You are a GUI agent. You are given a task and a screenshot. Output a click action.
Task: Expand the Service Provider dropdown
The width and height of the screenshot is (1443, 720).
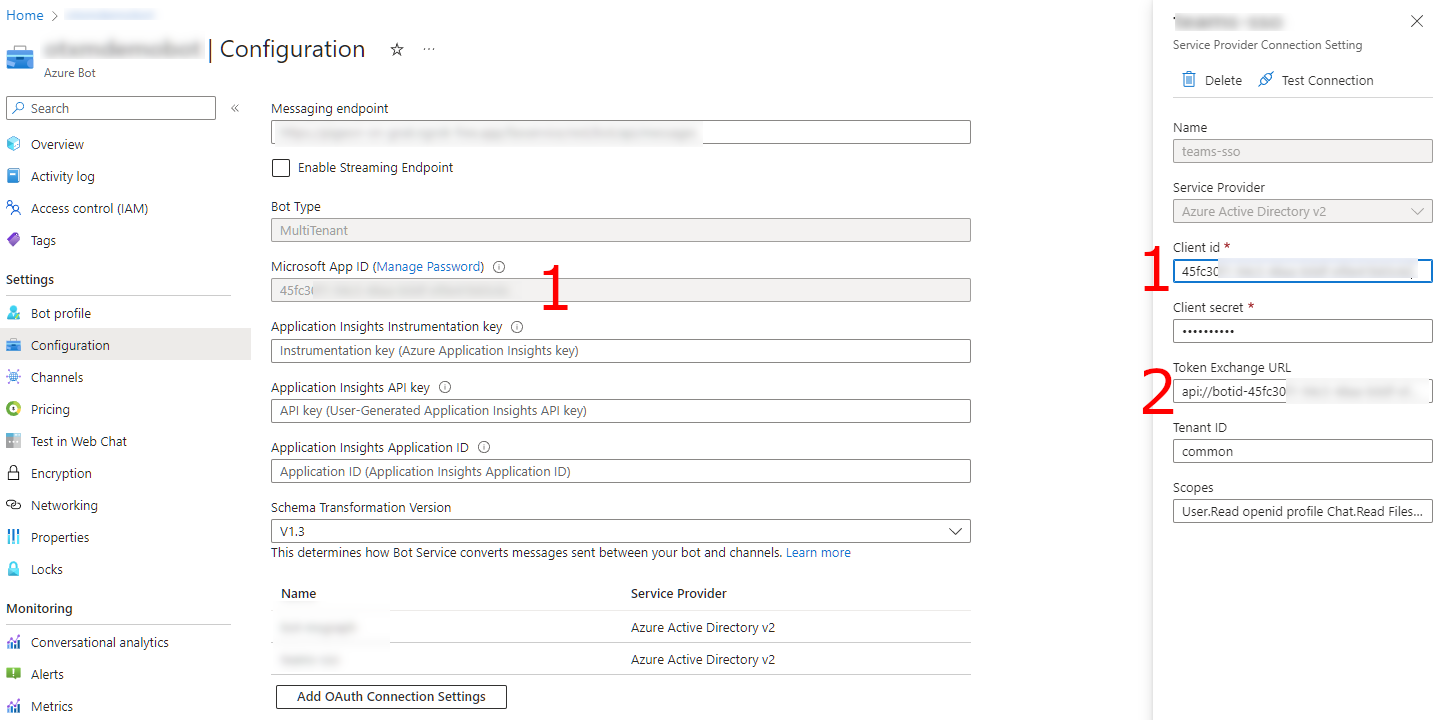coord(1420,211)
